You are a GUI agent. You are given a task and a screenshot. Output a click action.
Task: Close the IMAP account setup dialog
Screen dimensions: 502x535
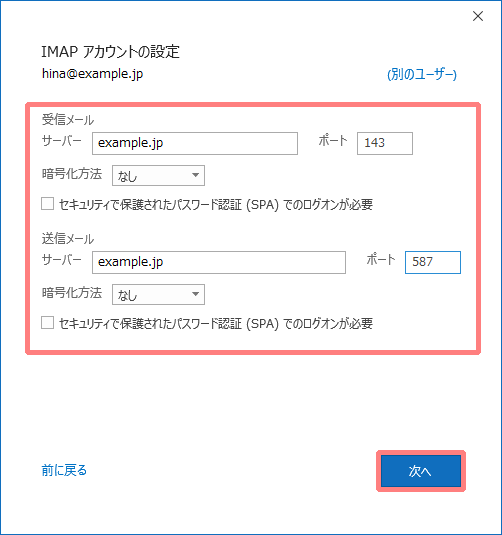(x=478, y=16)
